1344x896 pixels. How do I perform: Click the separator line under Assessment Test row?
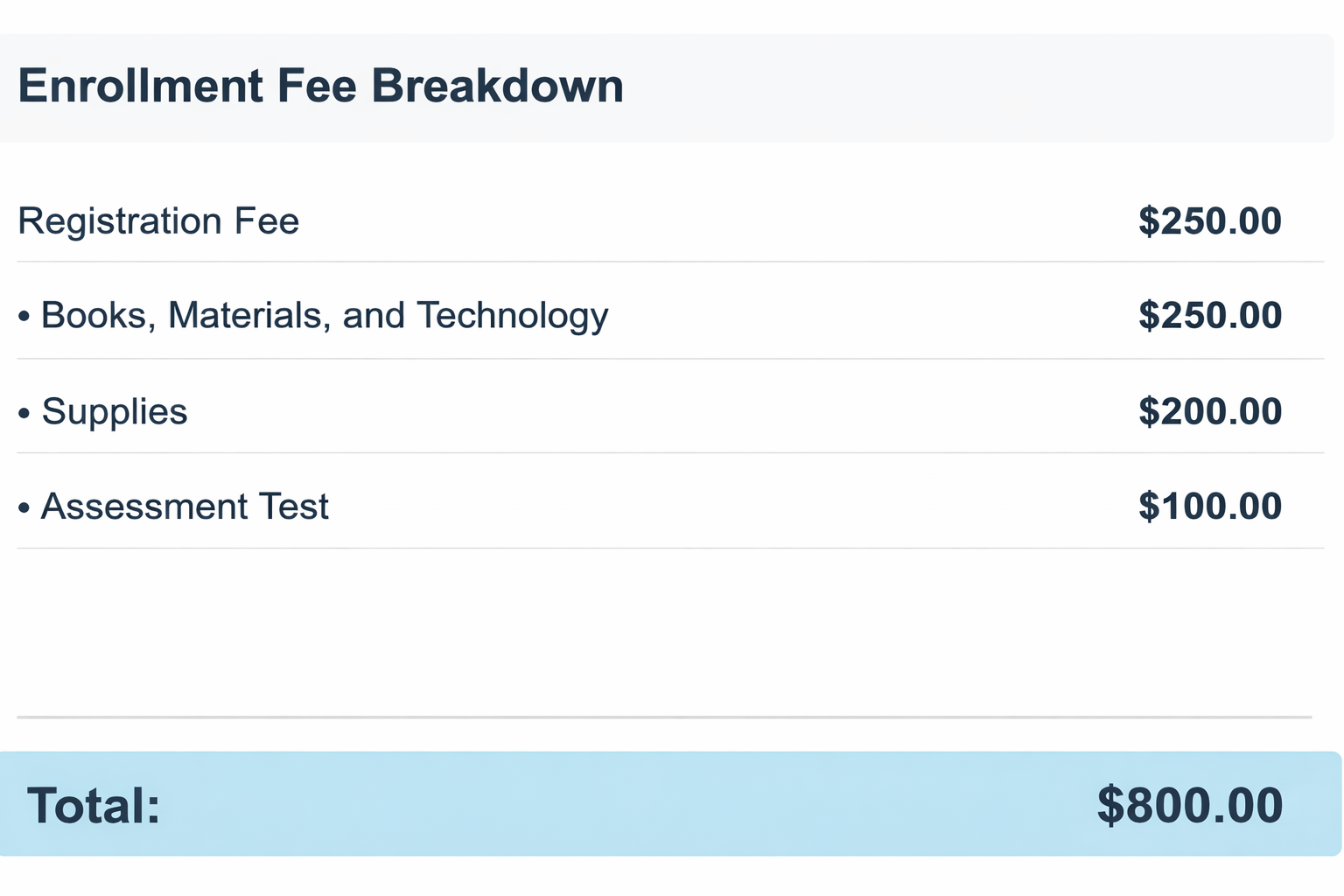pos(665,549)
